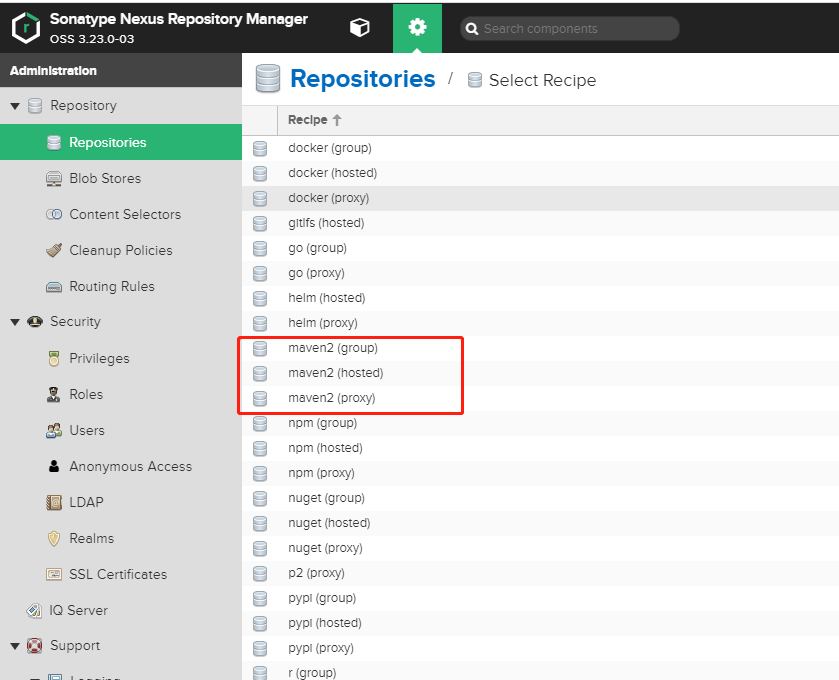Choose the gitlfs (hosted) recipe
Image resolution: width=839 pixels, height=680 pixels.
pos(540,223)
